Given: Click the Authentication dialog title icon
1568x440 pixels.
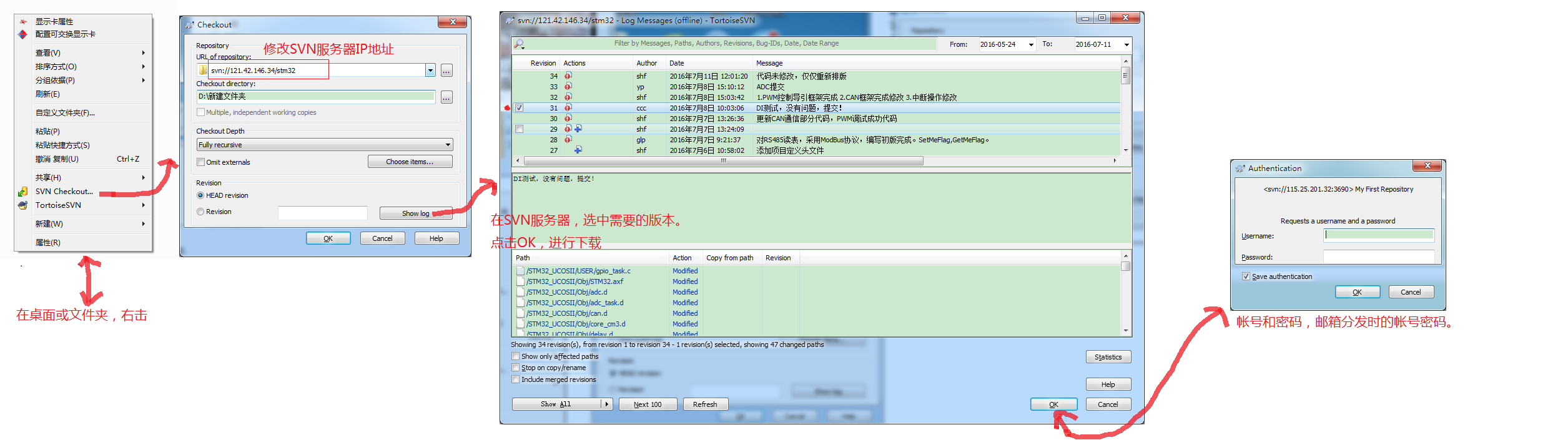Looking at the screenshot, I should 1240,169.
